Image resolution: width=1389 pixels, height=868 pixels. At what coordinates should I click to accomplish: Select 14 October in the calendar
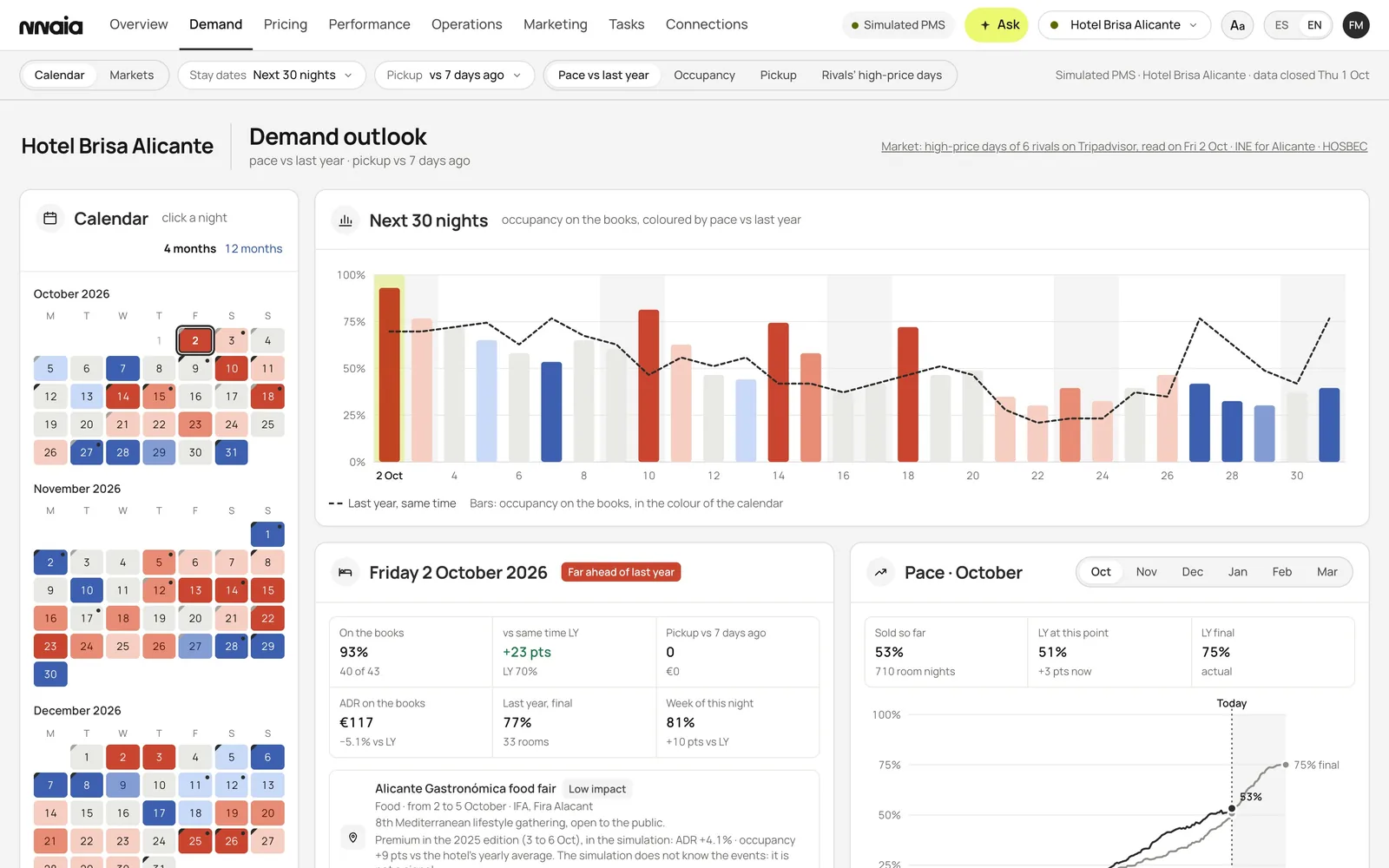point(122,397)
